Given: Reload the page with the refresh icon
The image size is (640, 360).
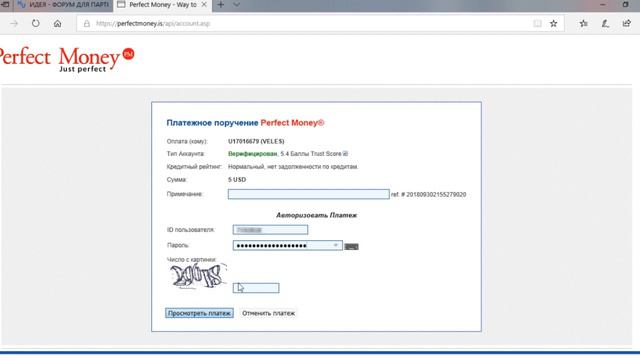Looking at the screenshot, I should [x=36, y=23].
